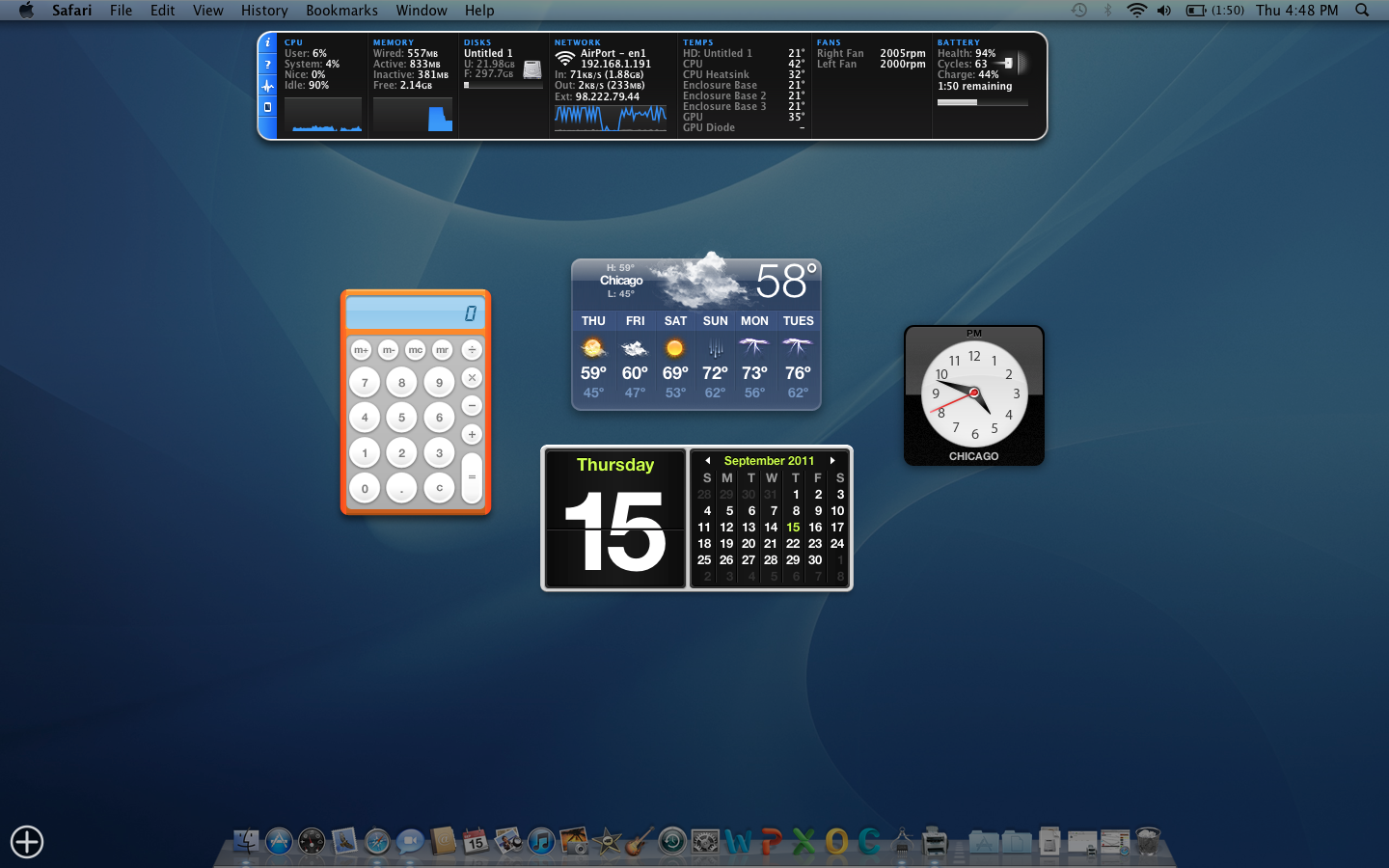Open the Dashboard gauge icon in Dock

[x=312, y=842]
